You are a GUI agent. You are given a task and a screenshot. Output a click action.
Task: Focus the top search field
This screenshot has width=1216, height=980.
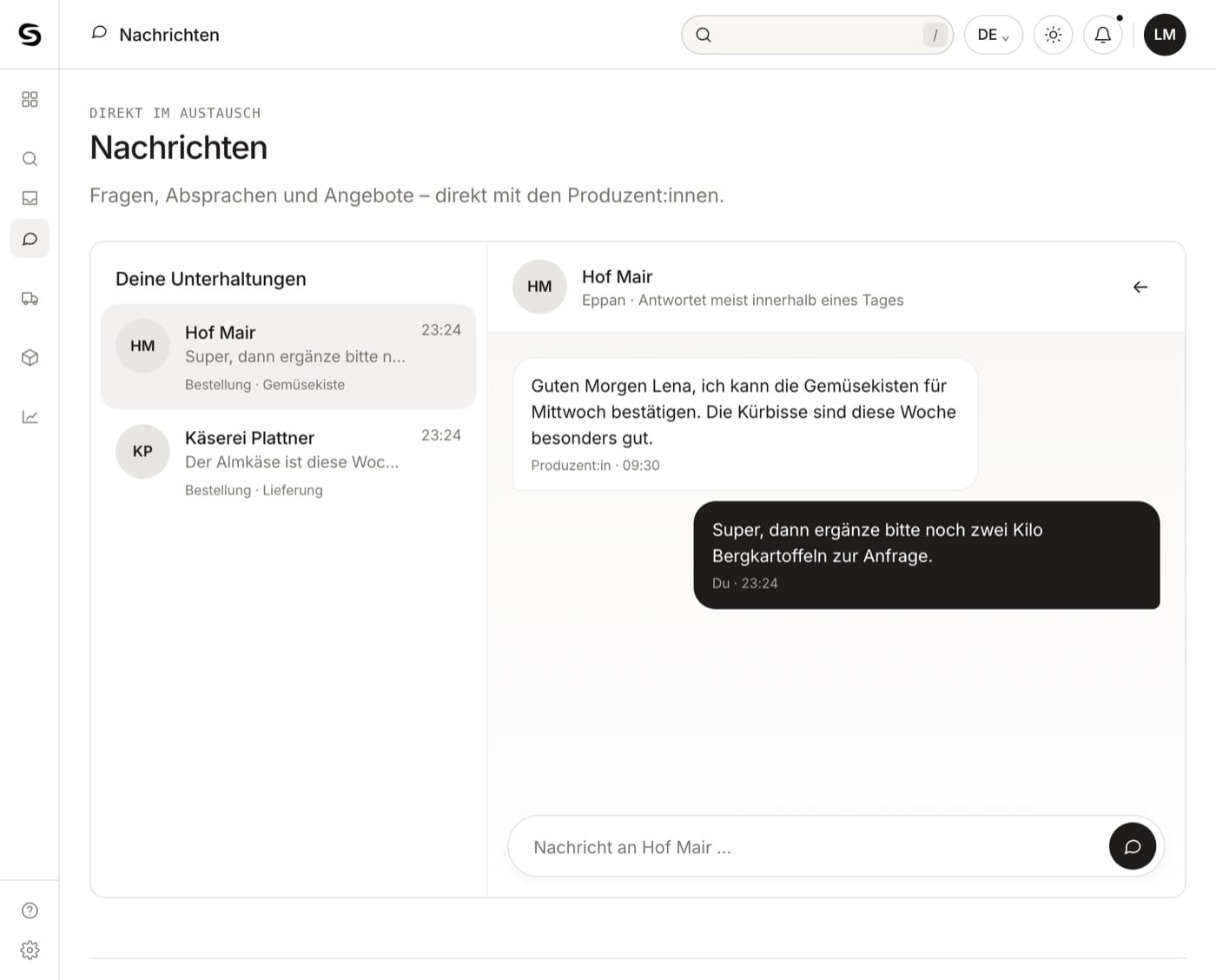pyautogui.click(x=817, y=35)
